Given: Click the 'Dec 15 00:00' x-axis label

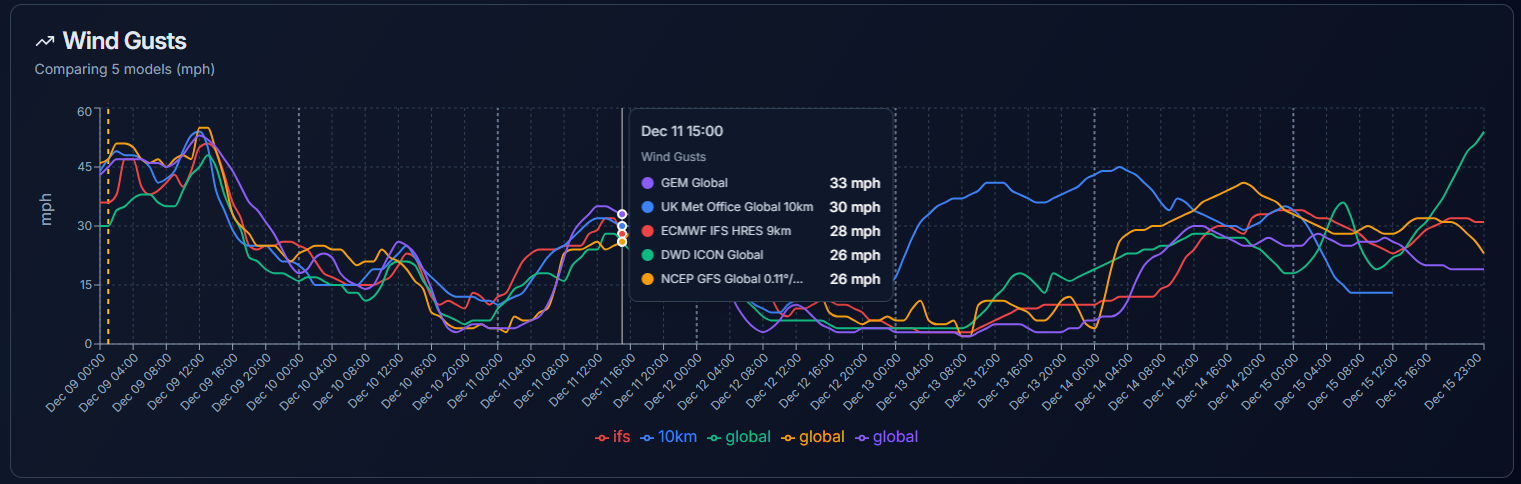Looking at the screenshot, I should pos(1272,381).
